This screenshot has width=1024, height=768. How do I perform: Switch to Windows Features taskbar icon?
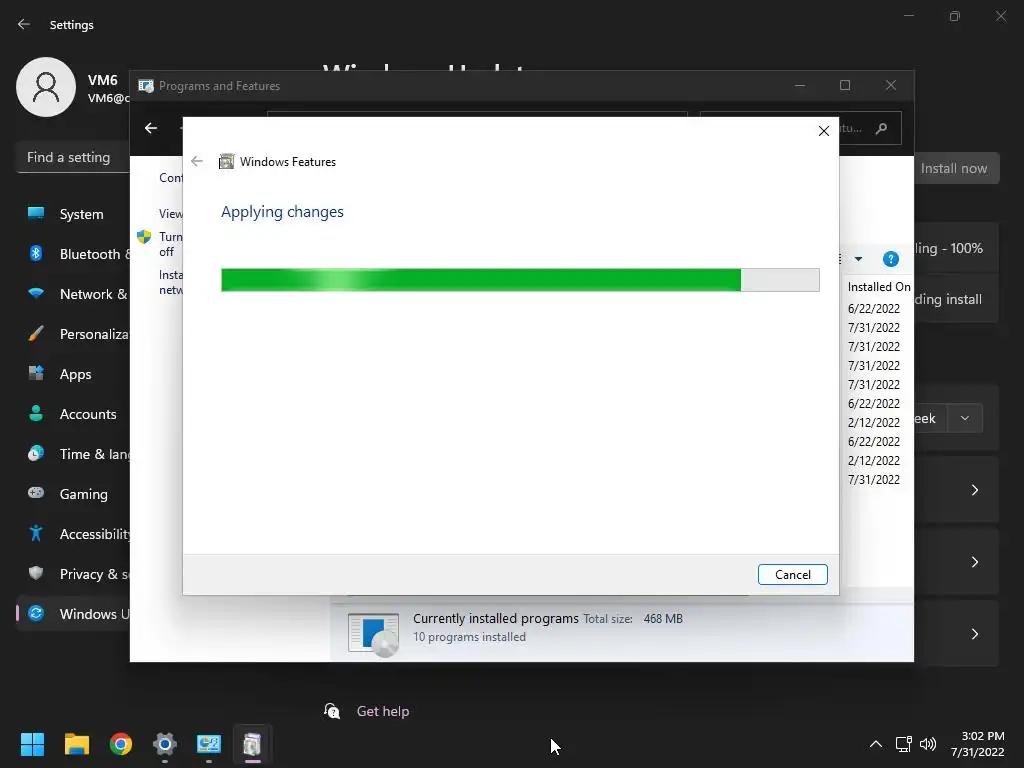point(252,744)
